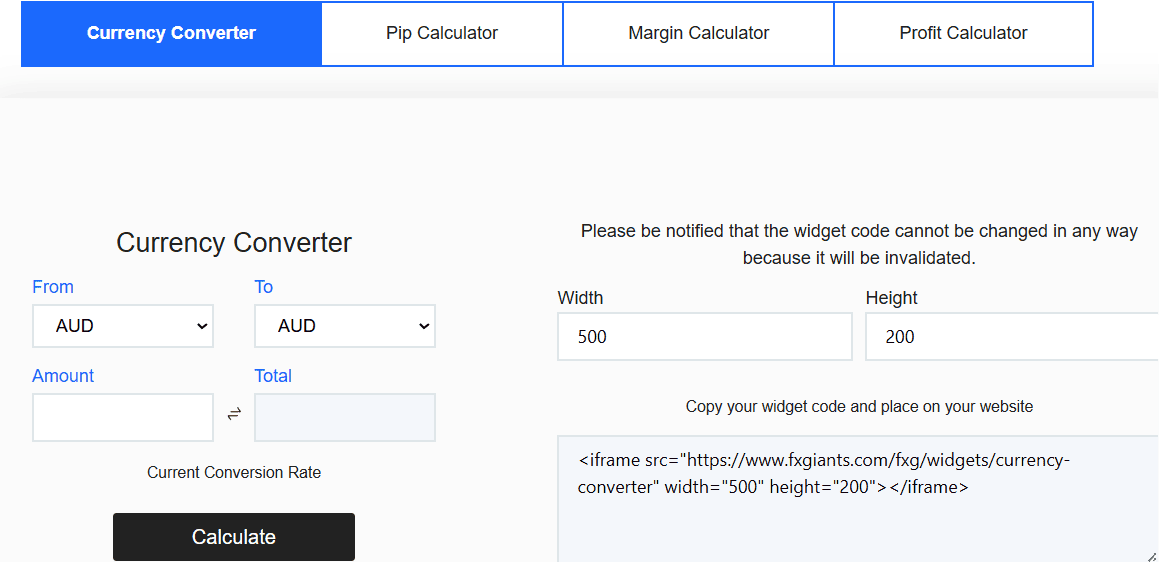Viewport: 1159px width, 562px height.
Task: Focus the Amount input field
Action: point(123,417)
